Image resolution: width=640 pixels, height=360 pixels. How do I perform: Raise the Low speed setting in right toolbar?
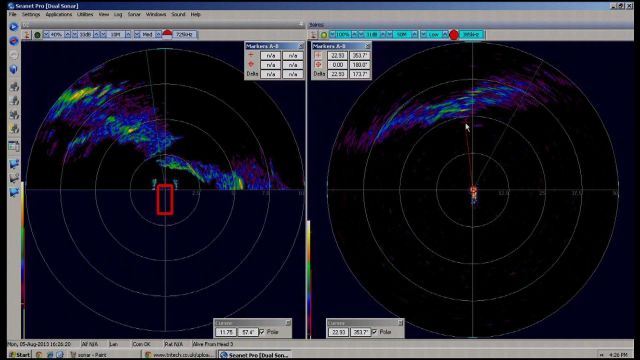[x=445, y=35]
